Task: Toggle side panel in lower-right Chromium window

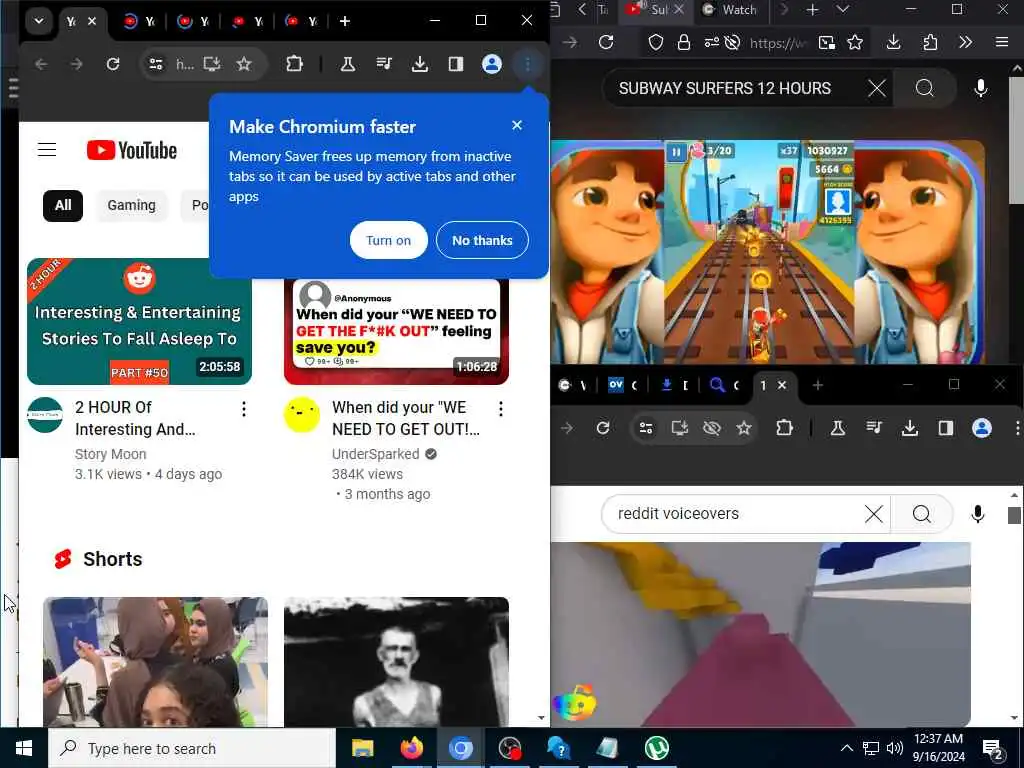Action: point(946,428)
